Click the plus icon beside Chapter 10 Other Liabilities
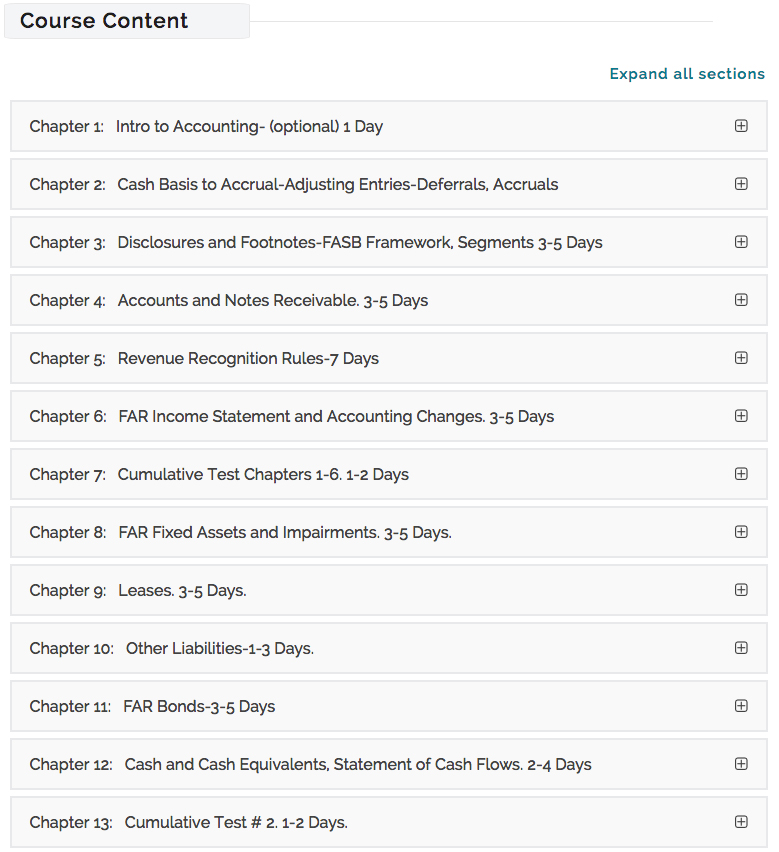Image resolution: width=779 pixels, height=852 pixels. [741, 648]
